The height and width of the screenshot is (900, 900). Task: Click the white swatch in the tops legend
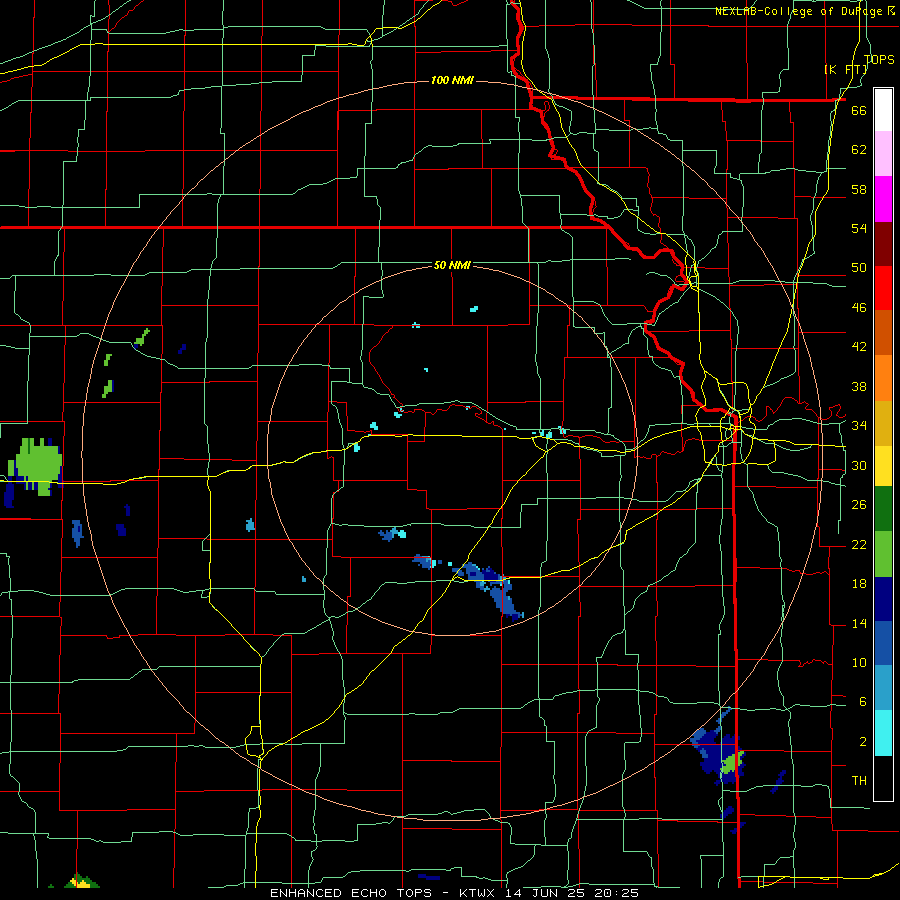click(883, 110)
